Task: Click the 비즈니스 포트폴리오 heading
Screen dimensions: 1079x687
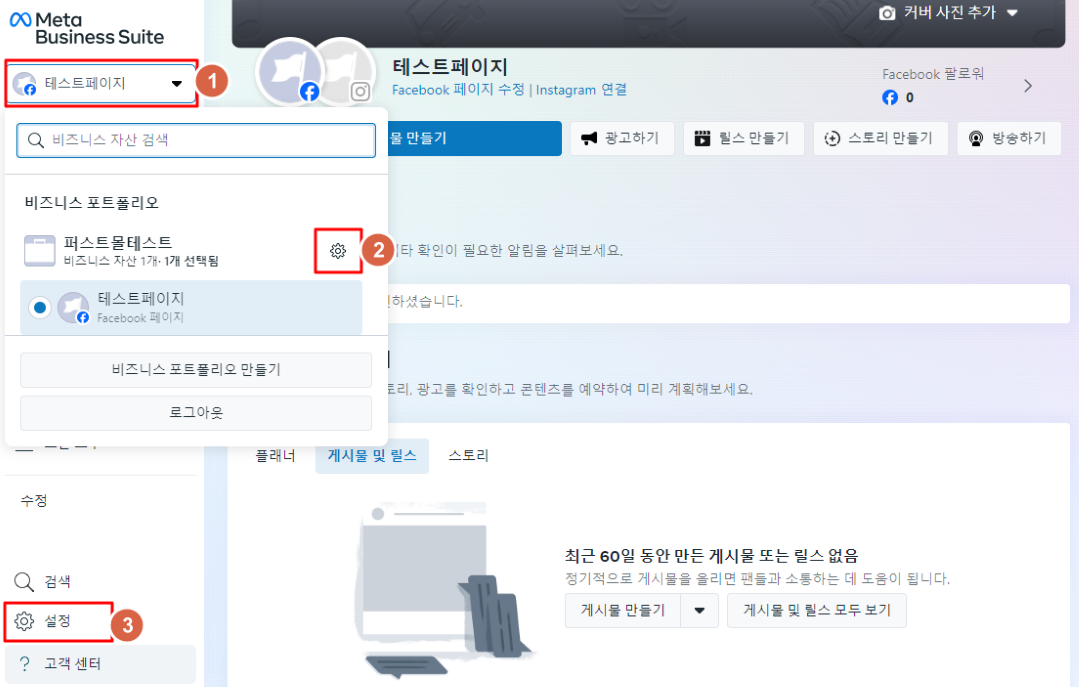Action: [92, 203]
